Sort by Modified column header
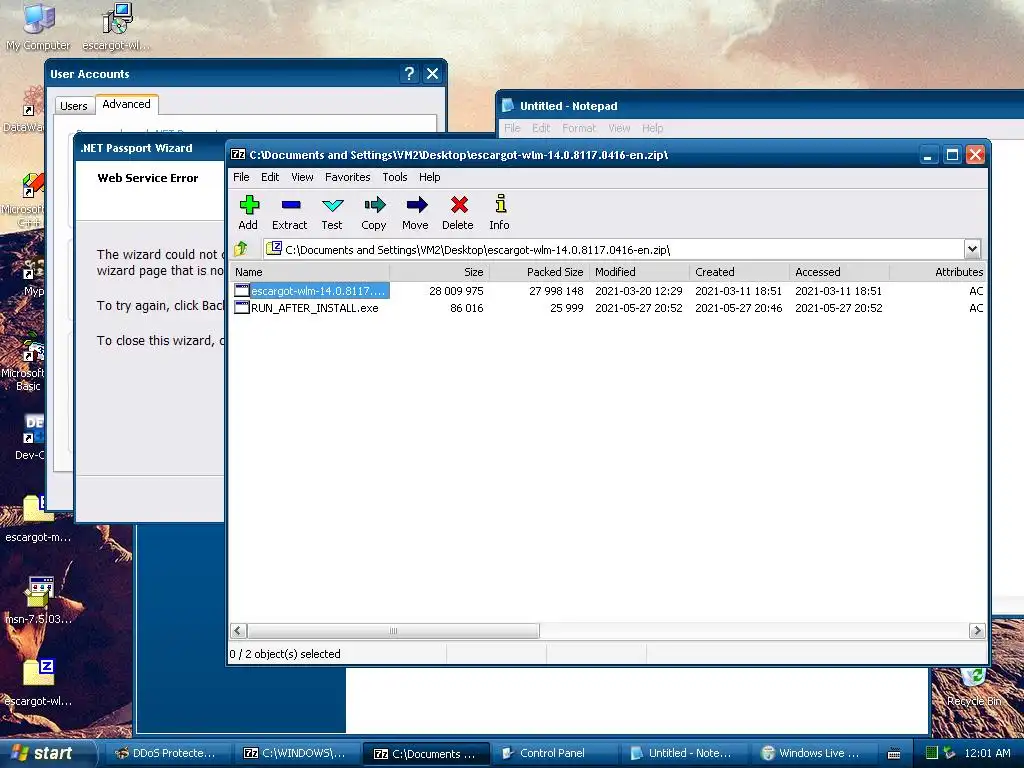1024x768 pixels. tap(639, 272)
